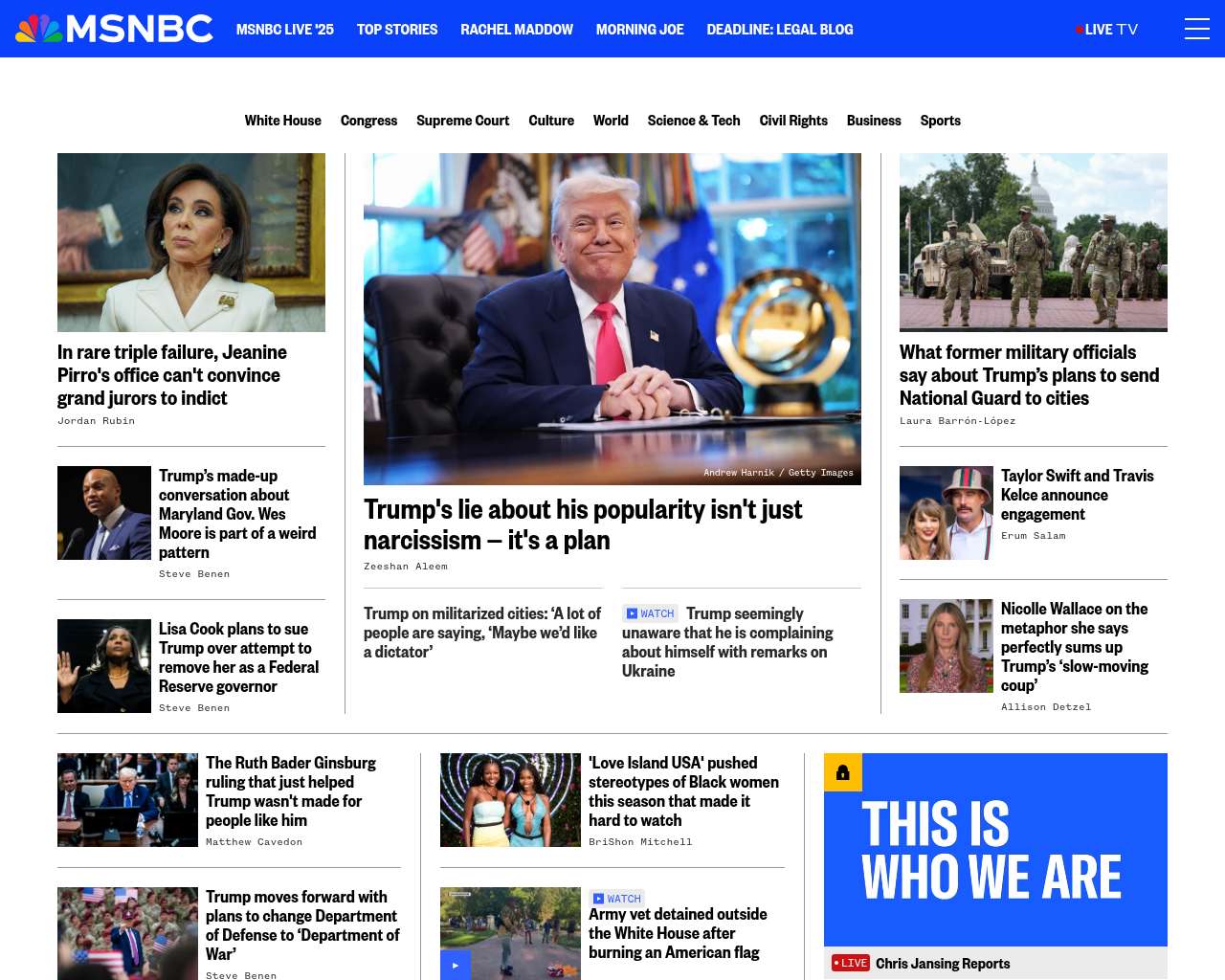The width and height of the screenshot is (1225, 980).
Task: Open the Rachel Maddow nav item
Action: point(517,30)
